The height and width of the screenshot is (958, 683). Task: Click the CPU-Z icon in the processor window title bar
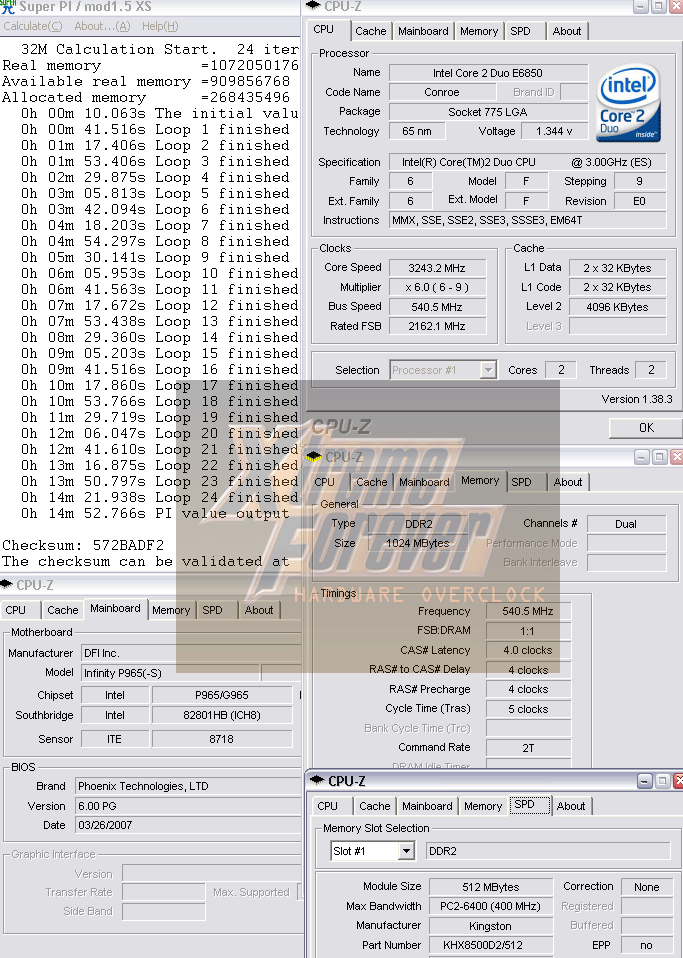[x=313, y=6]
